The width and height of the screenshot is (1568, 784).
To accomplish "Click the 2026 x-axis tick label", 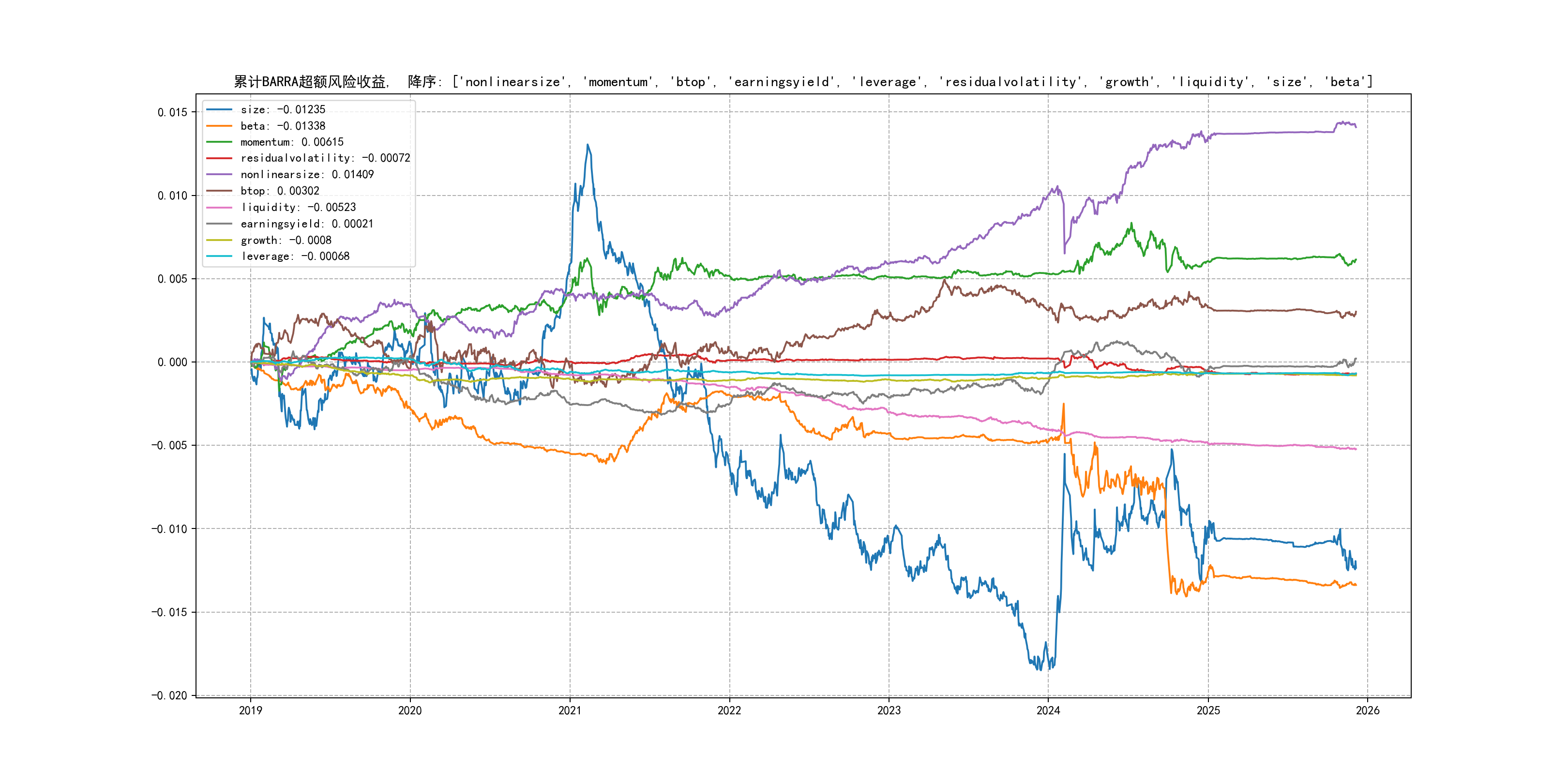I will pos(1368,710).
